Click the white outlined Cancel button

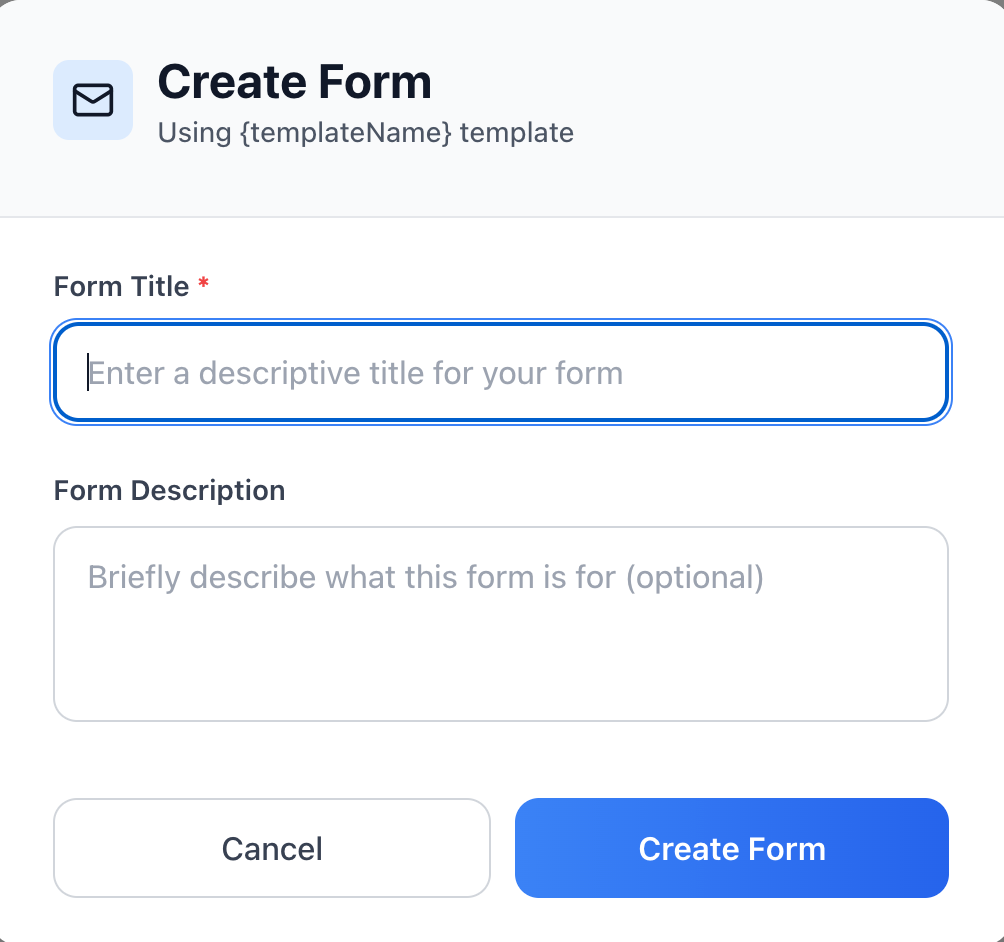[x=271, y=848]
